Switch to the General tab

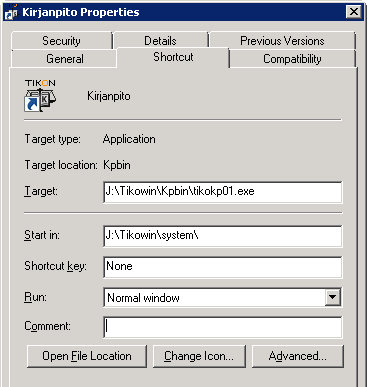64,59
